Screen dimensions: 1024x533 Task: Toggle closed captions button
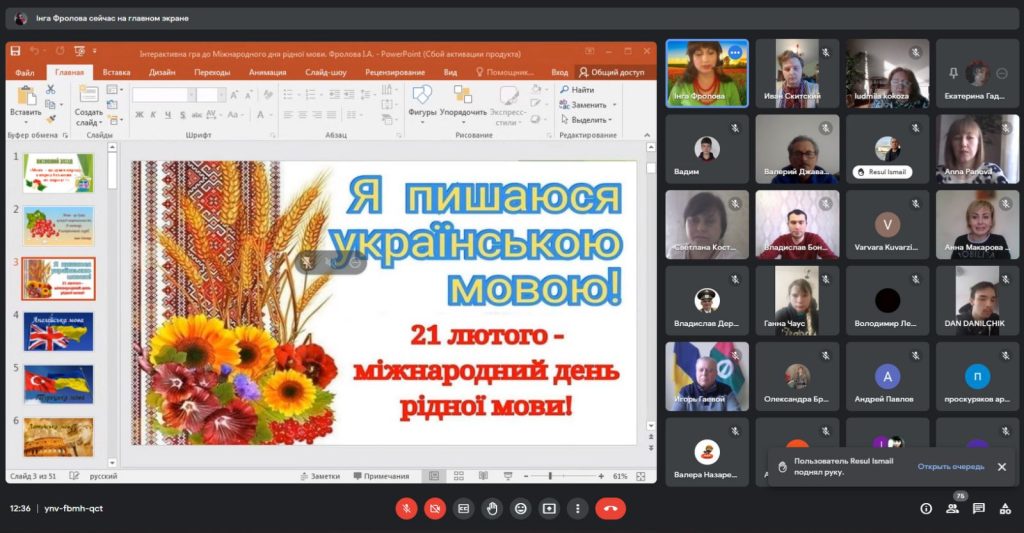tap(463, 508)
